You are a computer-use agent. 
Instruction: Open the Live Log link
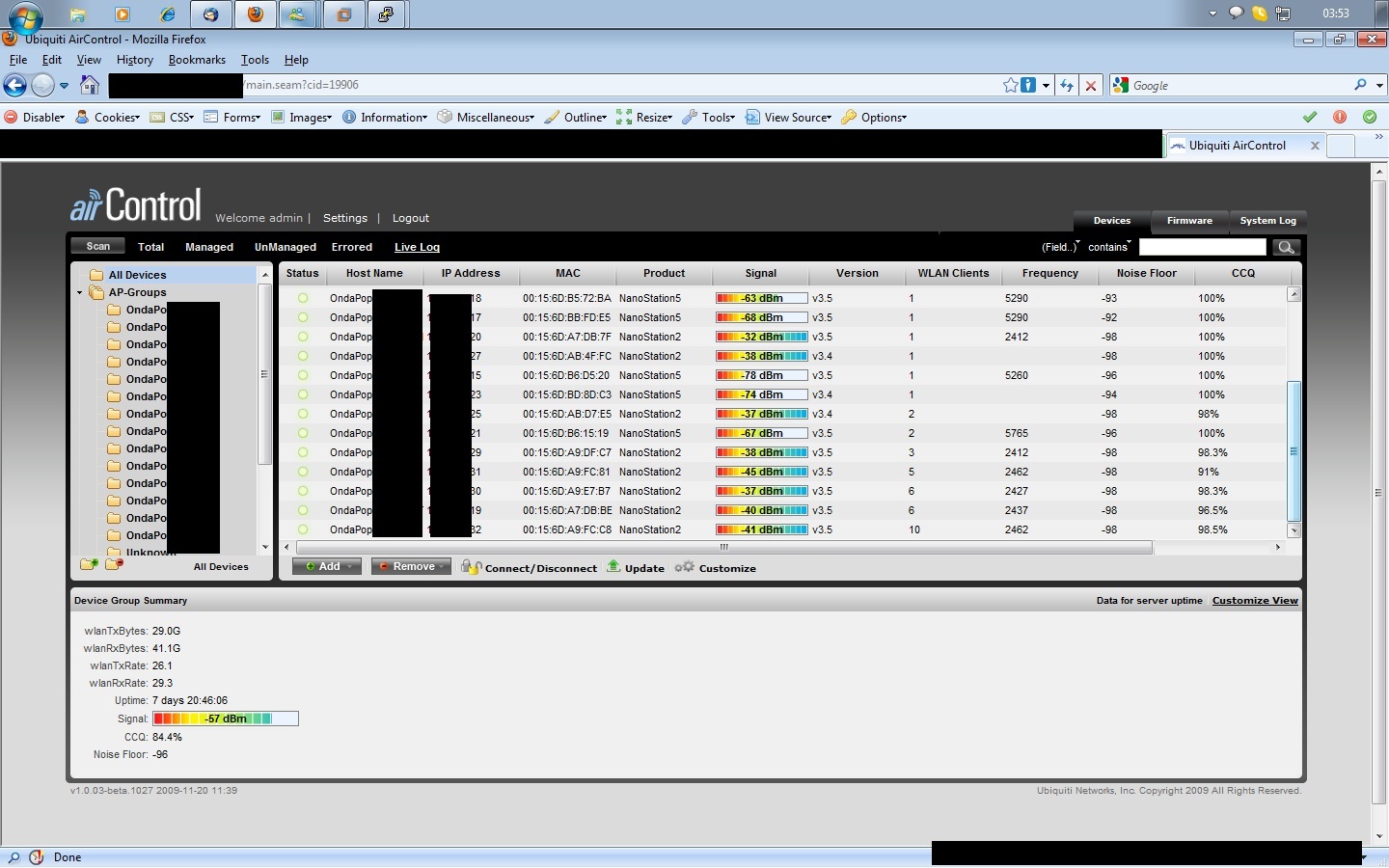[417, 247]
